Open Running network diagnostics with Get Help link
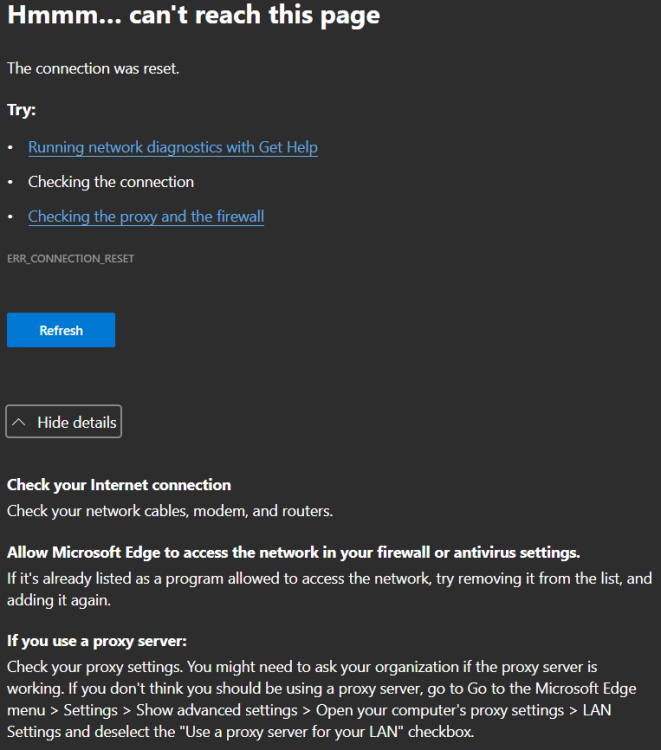This screenshot has width=661, height=750. click(x=173, y=147)
